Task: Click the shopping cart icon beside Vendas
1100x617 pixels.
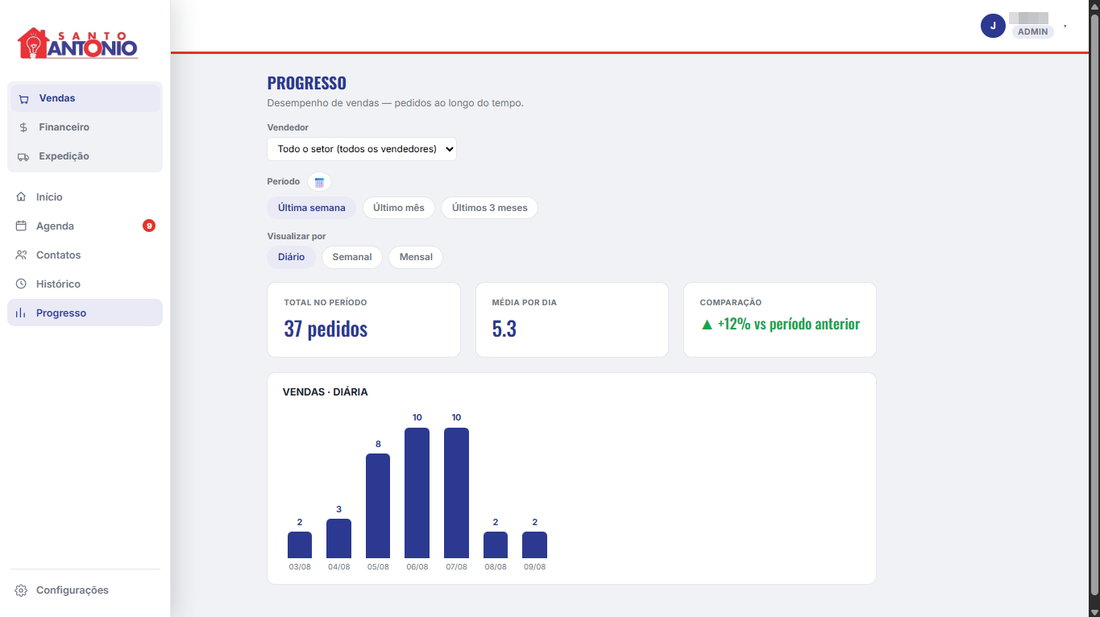Action: (24, 99)
